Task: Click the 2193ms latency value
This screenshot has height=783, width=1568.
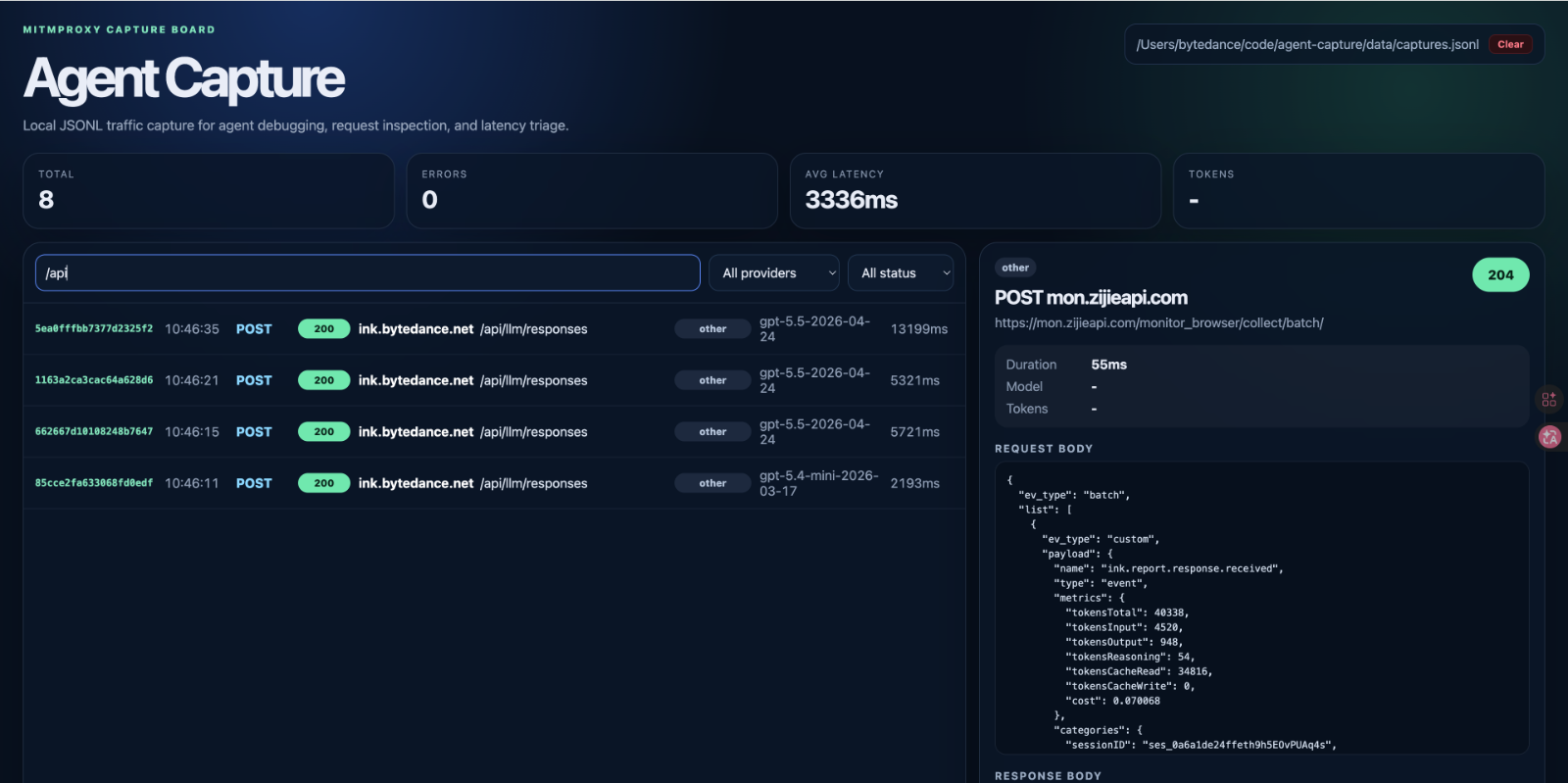Action: tap(915, 483)
